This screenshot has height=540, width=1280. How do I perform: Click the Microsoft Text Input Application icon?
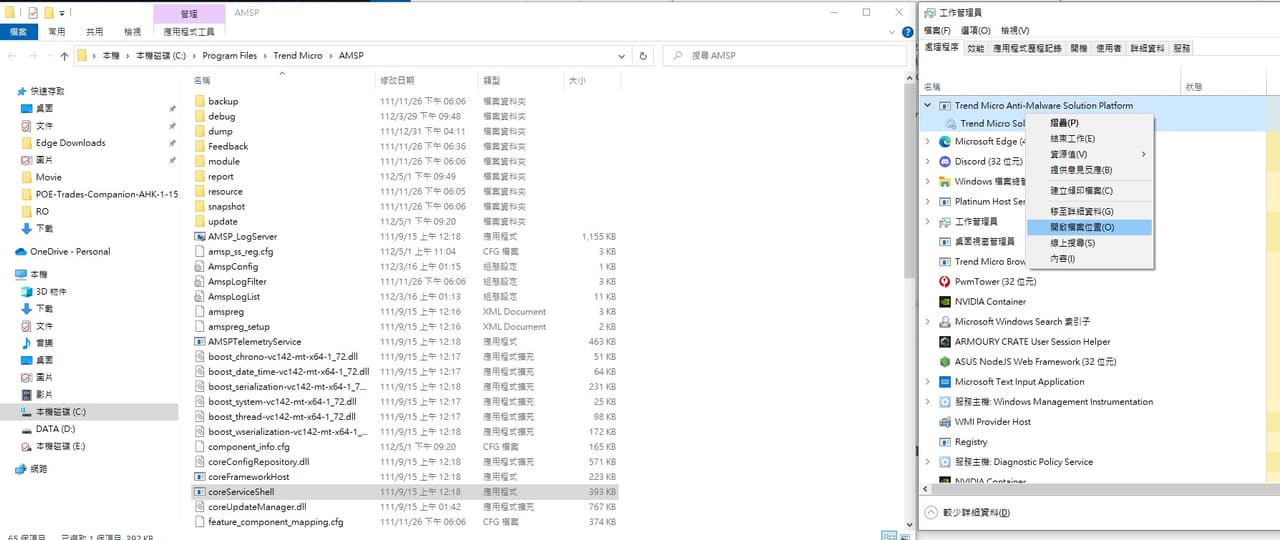point(944,381)
